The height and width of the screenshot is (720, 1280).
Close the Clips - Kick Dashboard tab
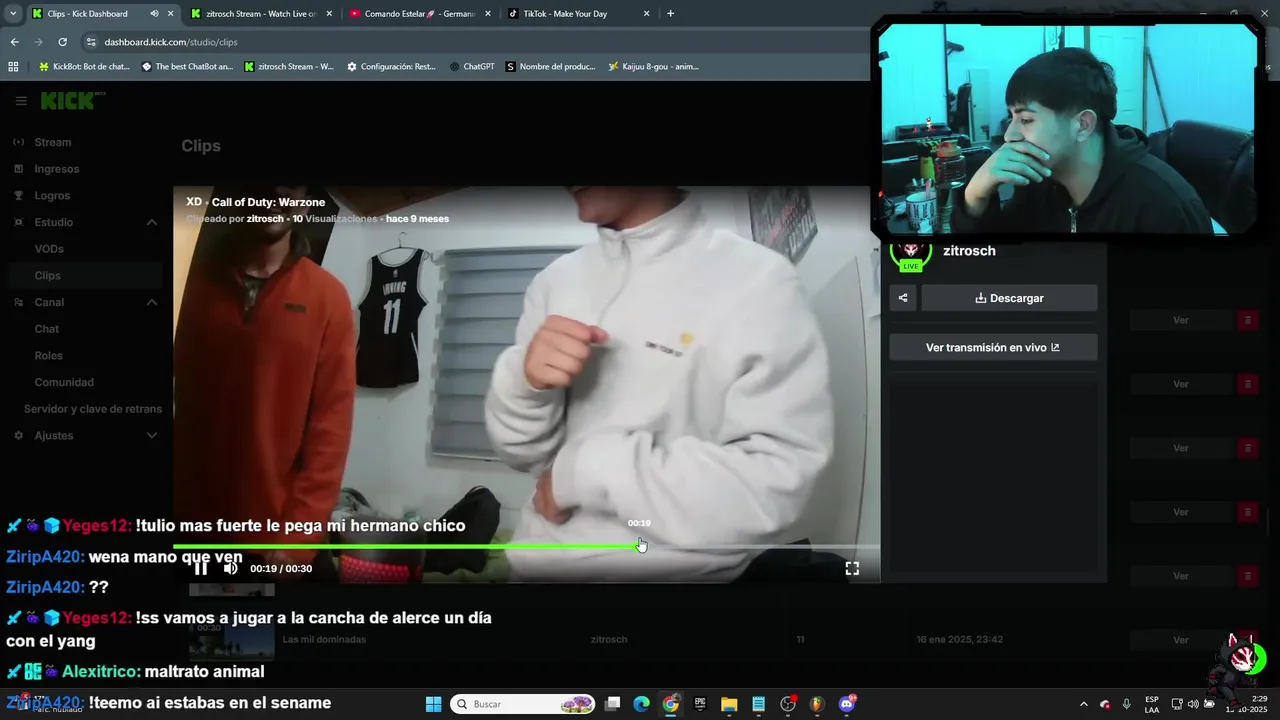point(170,14)
